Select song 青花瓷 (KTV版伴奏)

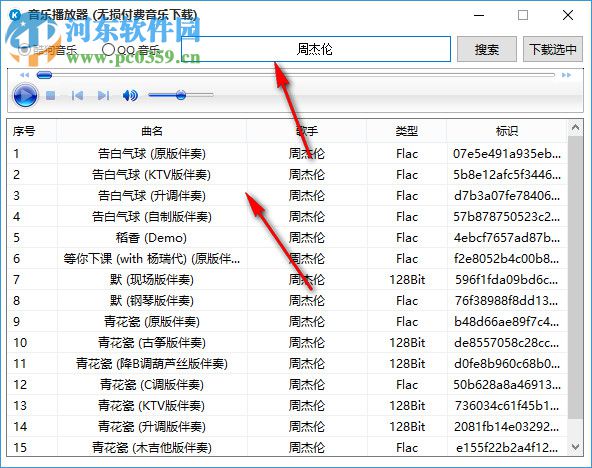pos(152,406)
